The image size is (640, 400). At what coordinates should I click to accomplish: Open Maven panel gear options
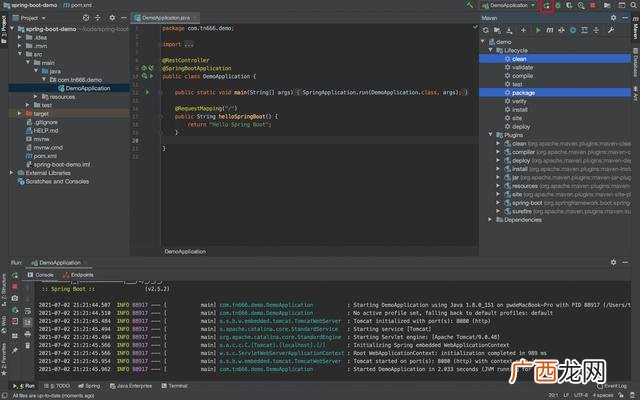pyautogui.click(x=613, y=18)
